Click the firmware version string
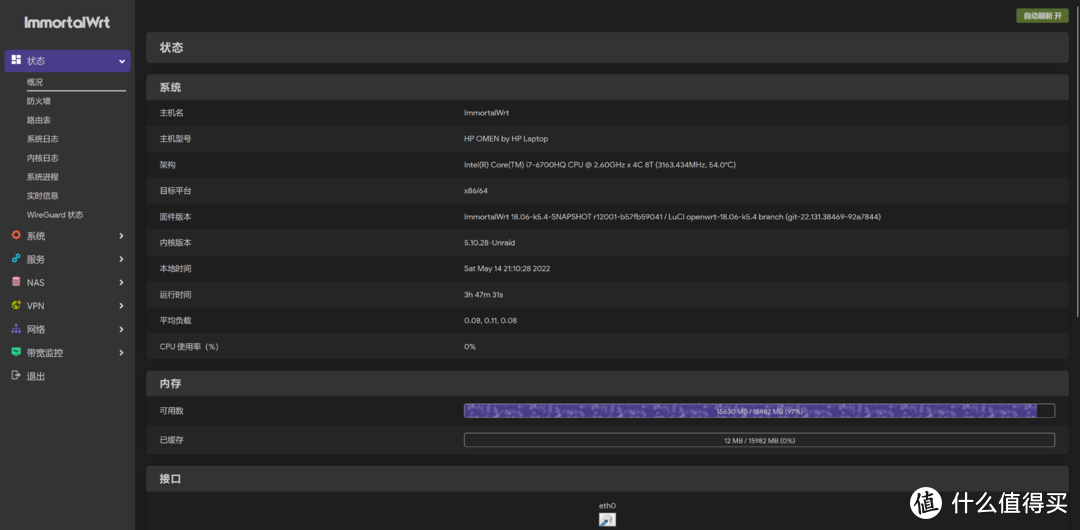 click(x=672, y=216)
